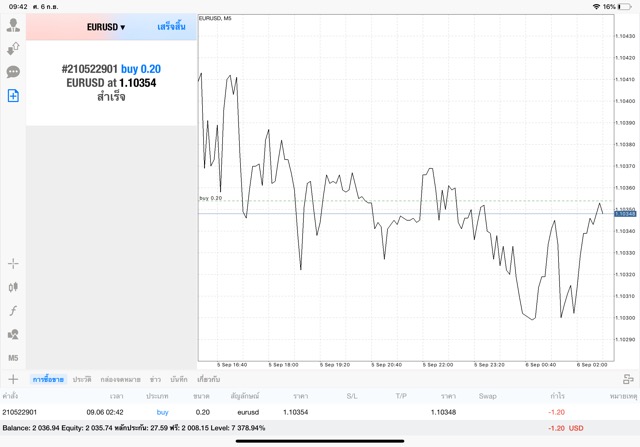Viewport: 640px width, 447px height.
Task: Click the open price 1.10354 cell
Action: [x=296, y=412]
